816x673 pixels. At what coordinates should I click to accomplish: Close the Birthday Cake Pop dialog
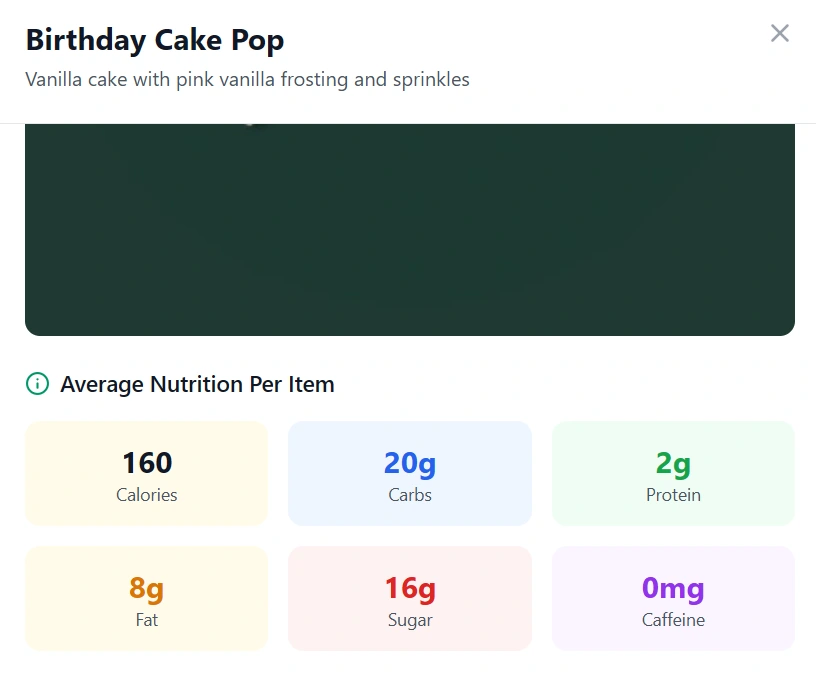(x=780, y=33)
